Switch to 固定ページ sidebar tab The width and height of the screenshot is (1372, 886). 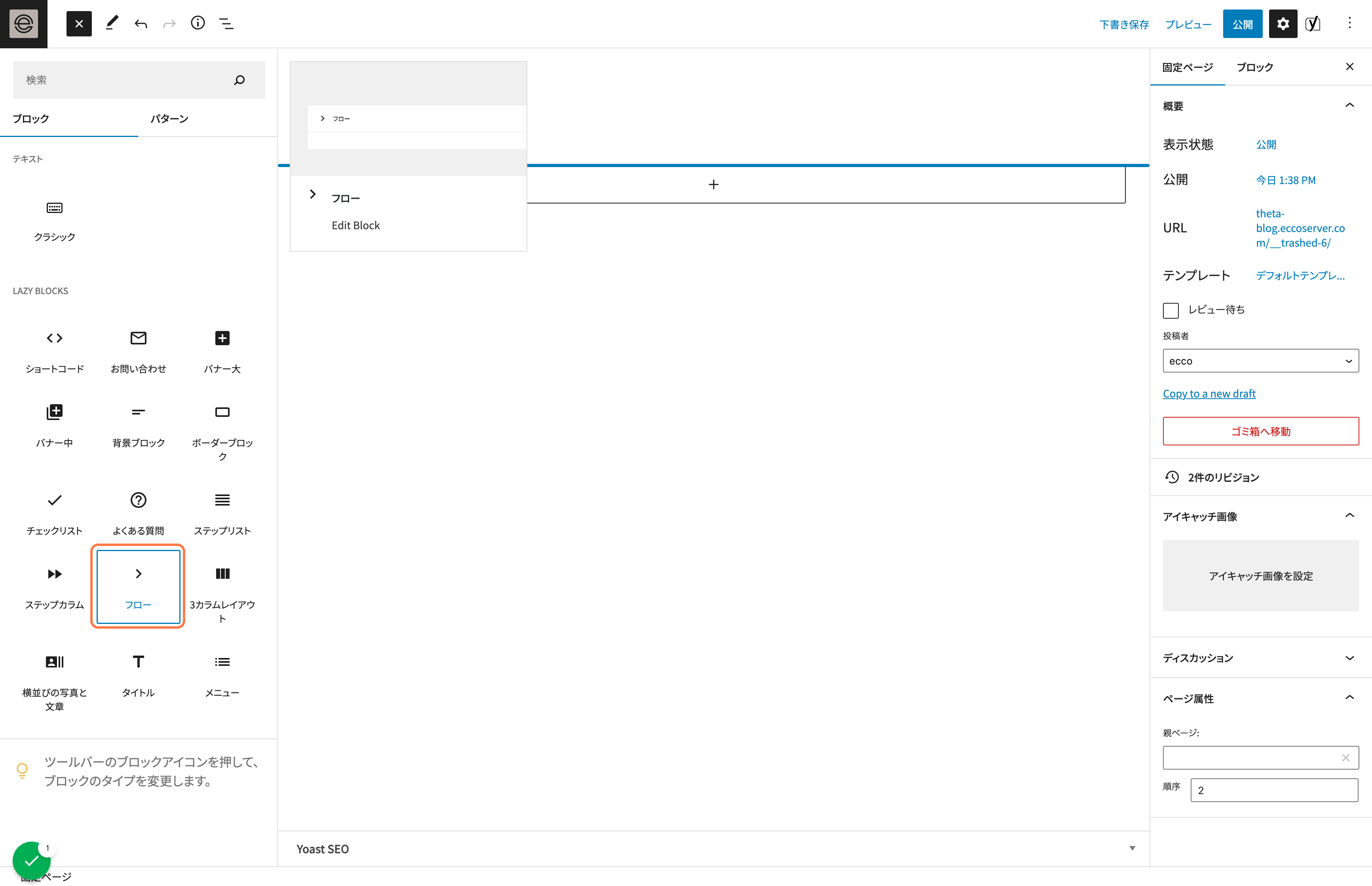(x=1188, y=67)
